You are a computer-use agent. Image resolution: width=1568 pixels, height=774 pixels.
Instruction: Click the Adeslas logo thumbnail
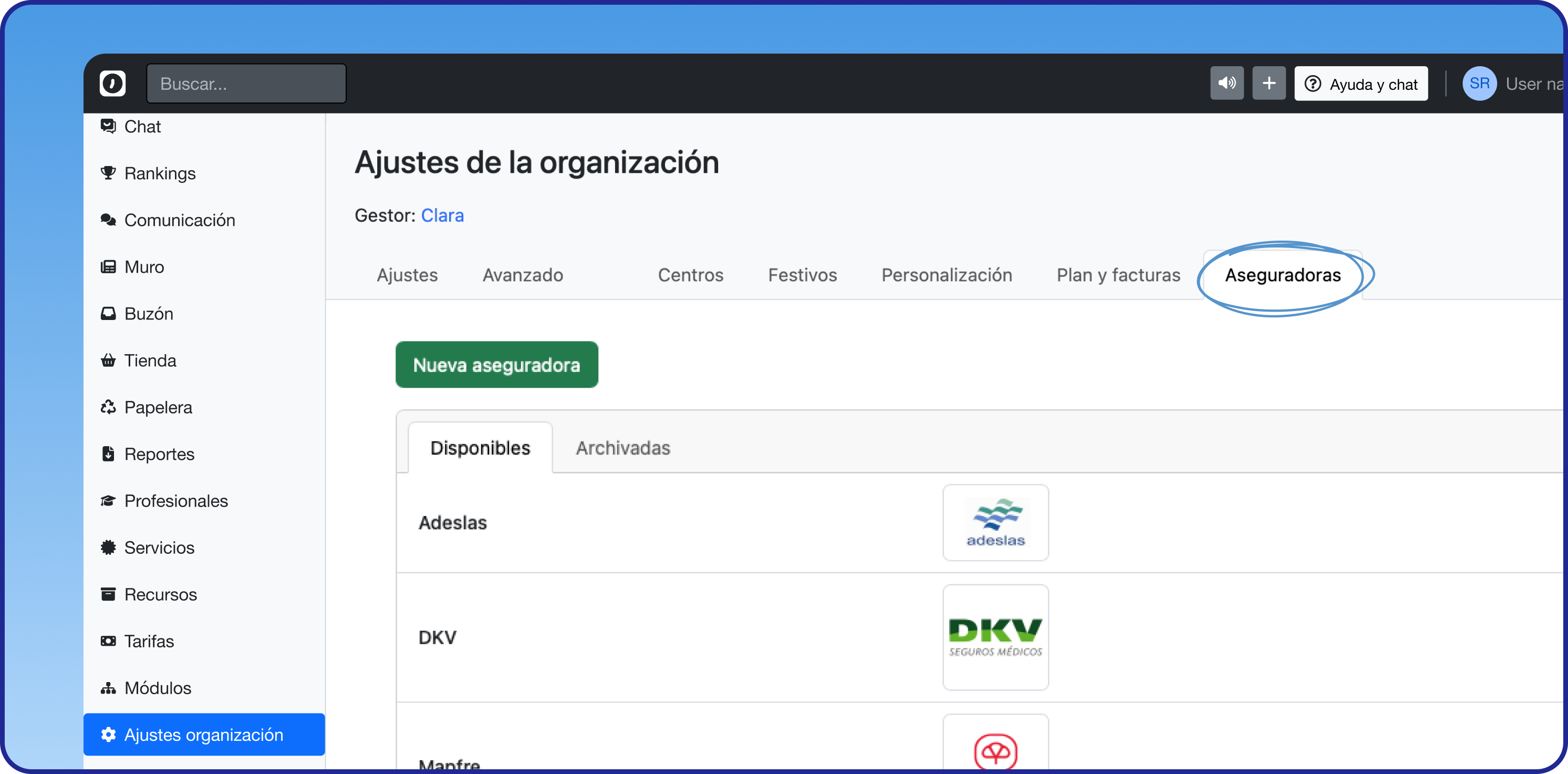(x=995, y=522)
